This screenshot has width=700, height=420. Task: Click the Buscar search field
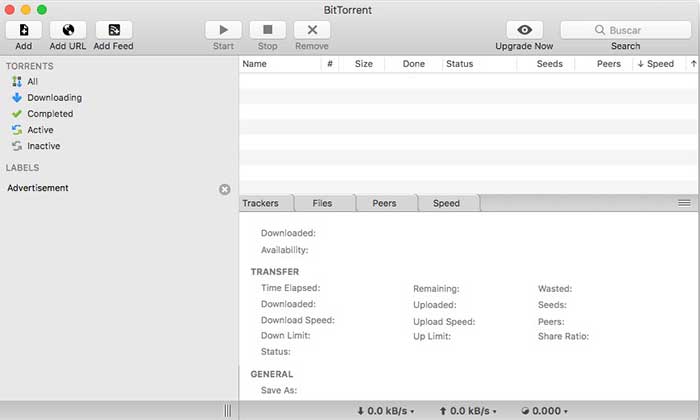626,30
